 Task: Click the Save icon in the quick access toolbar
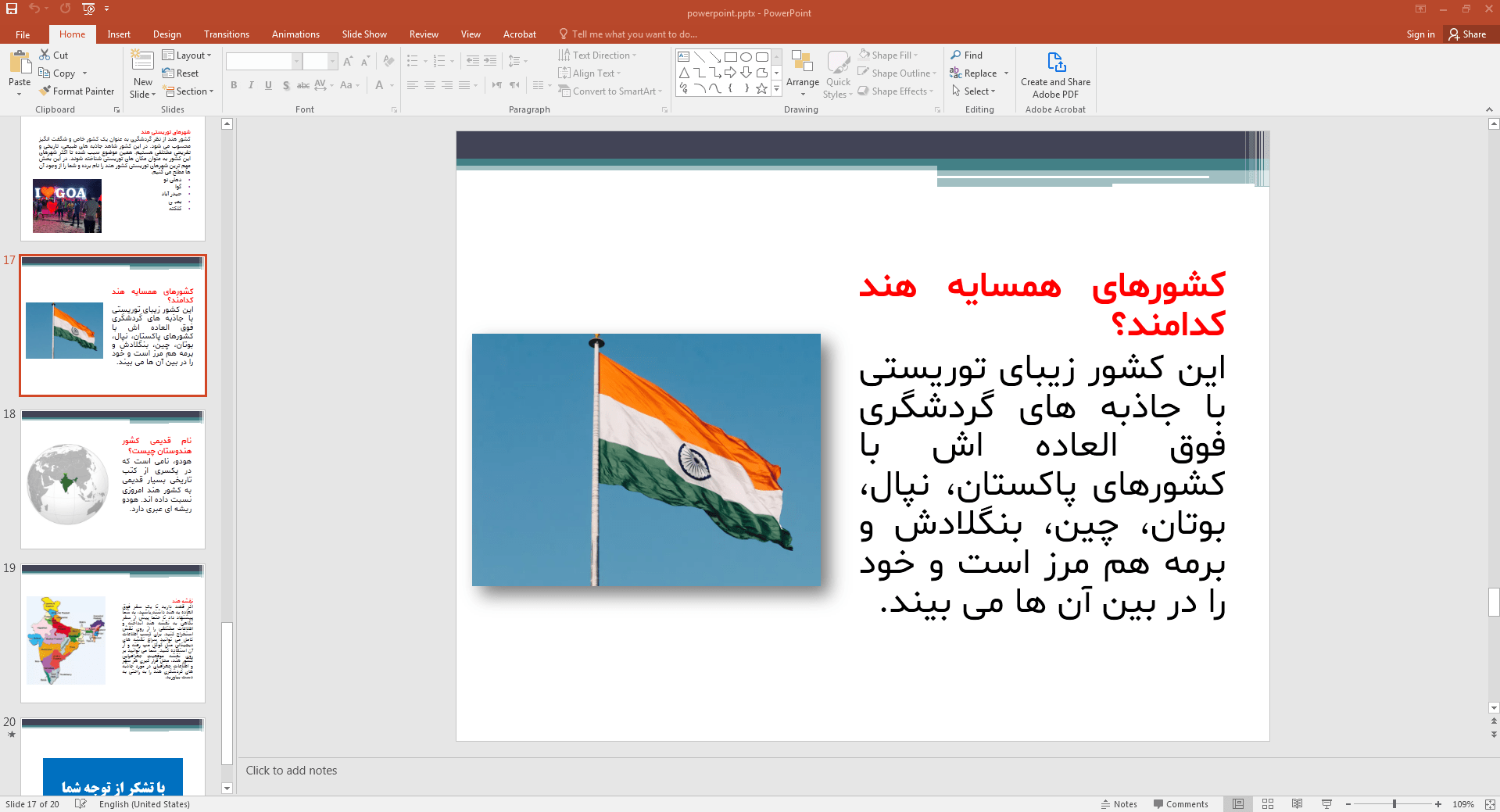point(11,9)
